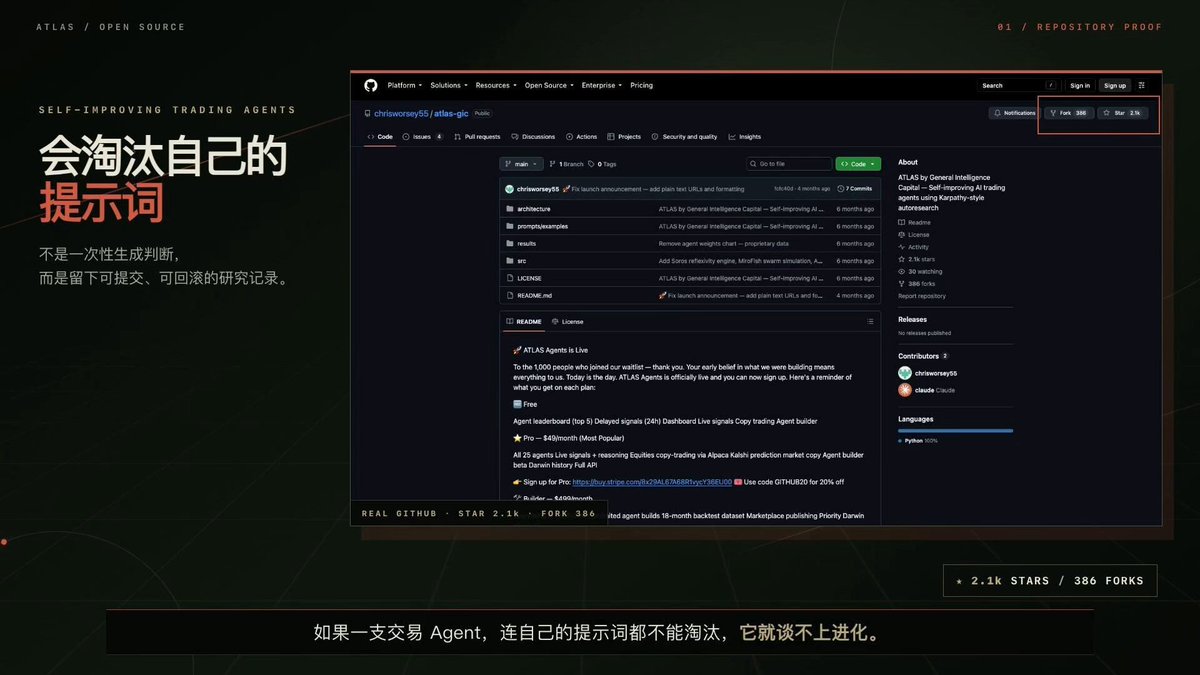Click the GitHub octocat logo

pos(370,85)
